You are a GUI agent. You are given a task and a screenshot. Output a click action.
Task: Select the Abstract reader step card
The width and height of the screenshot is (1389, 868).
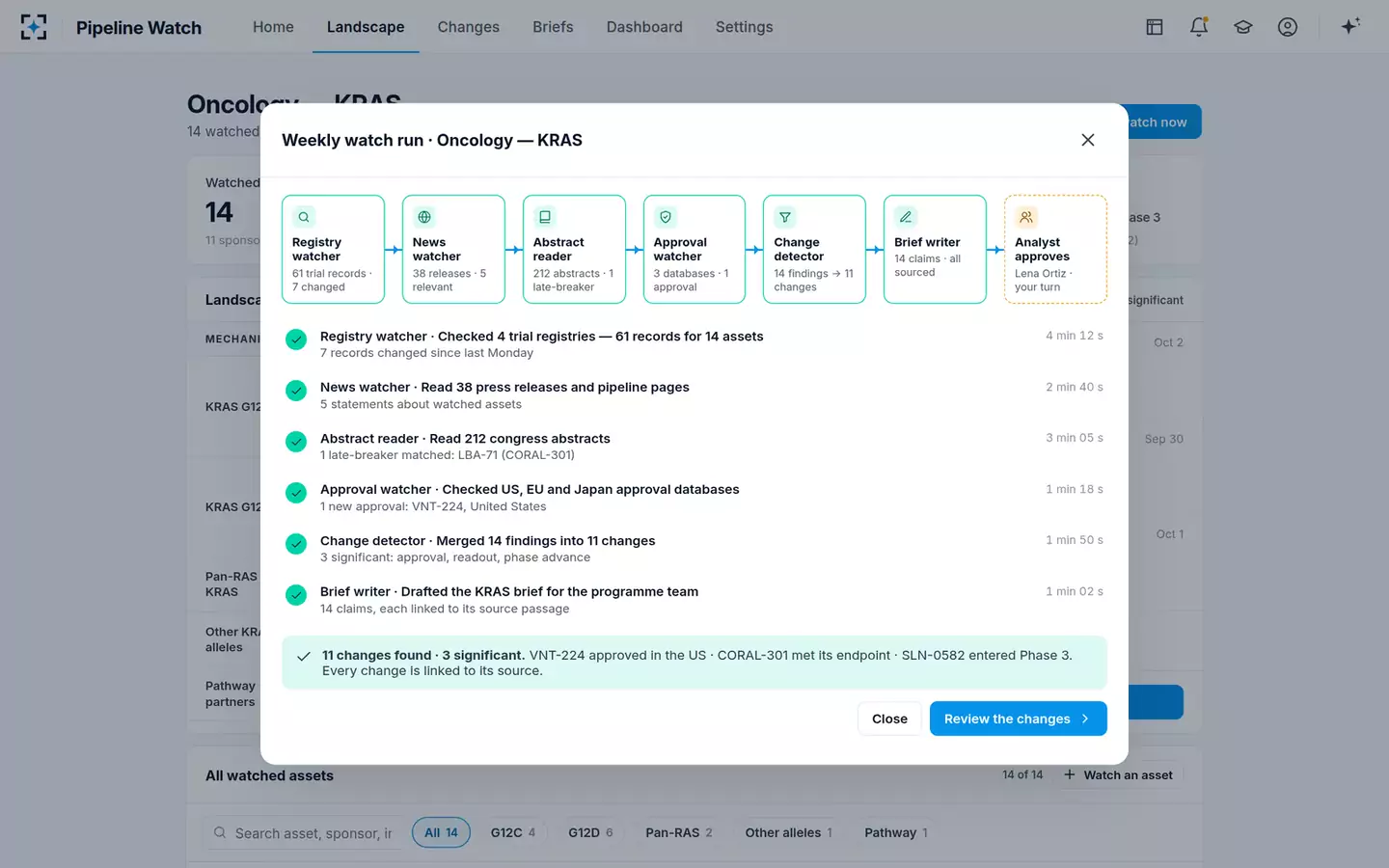[x=574, y=250]
